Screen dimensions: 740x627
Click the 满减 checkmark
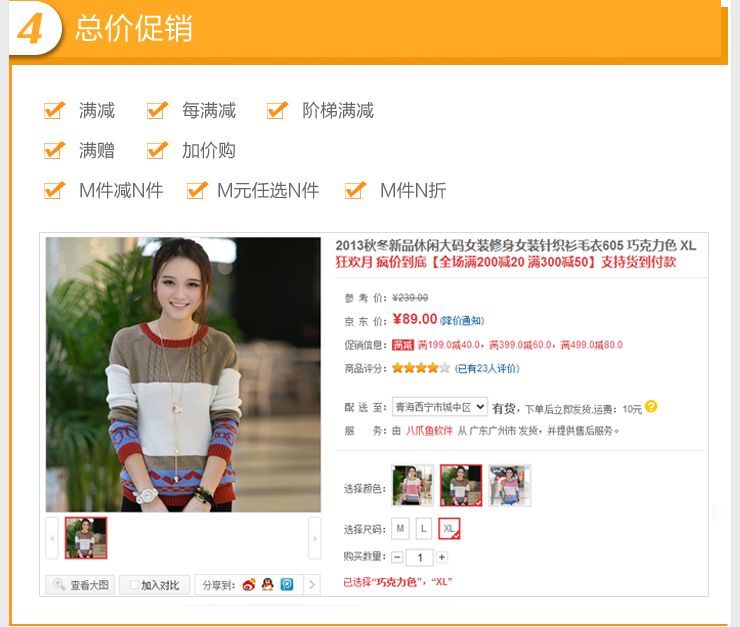click(x=54, y=110)
